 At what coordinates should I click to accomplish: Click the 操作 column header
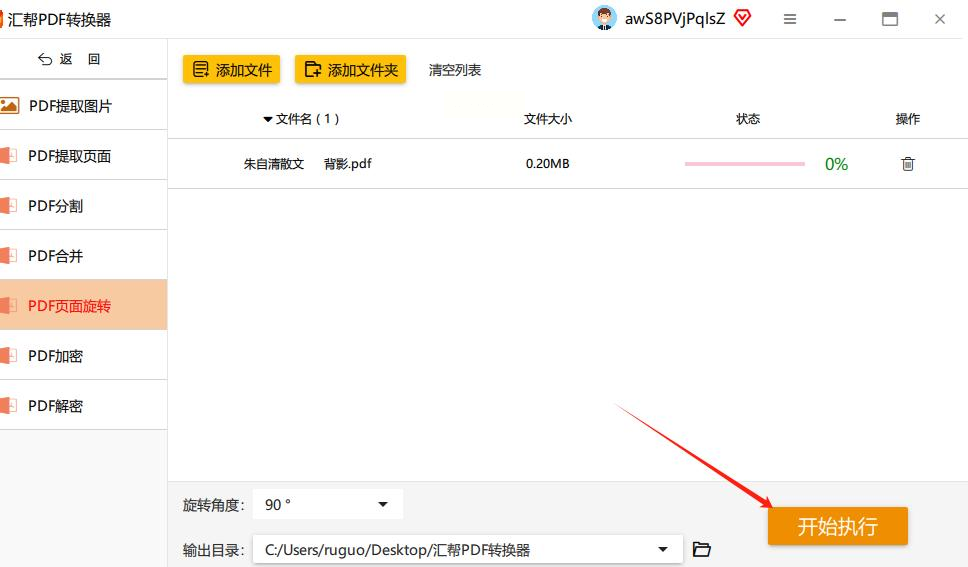(x=908, y=119)
